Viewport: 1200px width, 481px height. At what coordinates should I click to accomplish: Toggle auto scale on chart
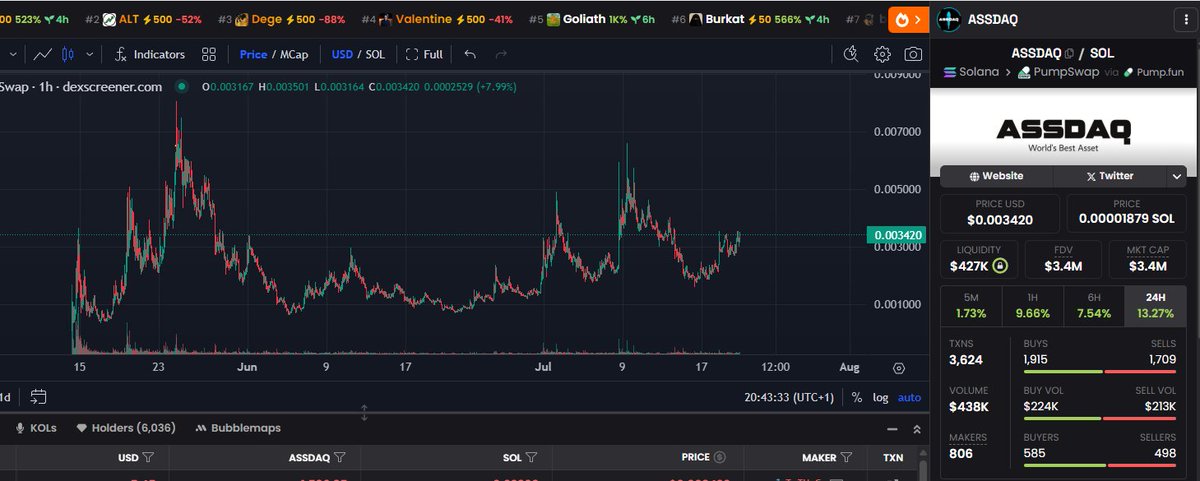pyautogui.click(x=910, y=397)
